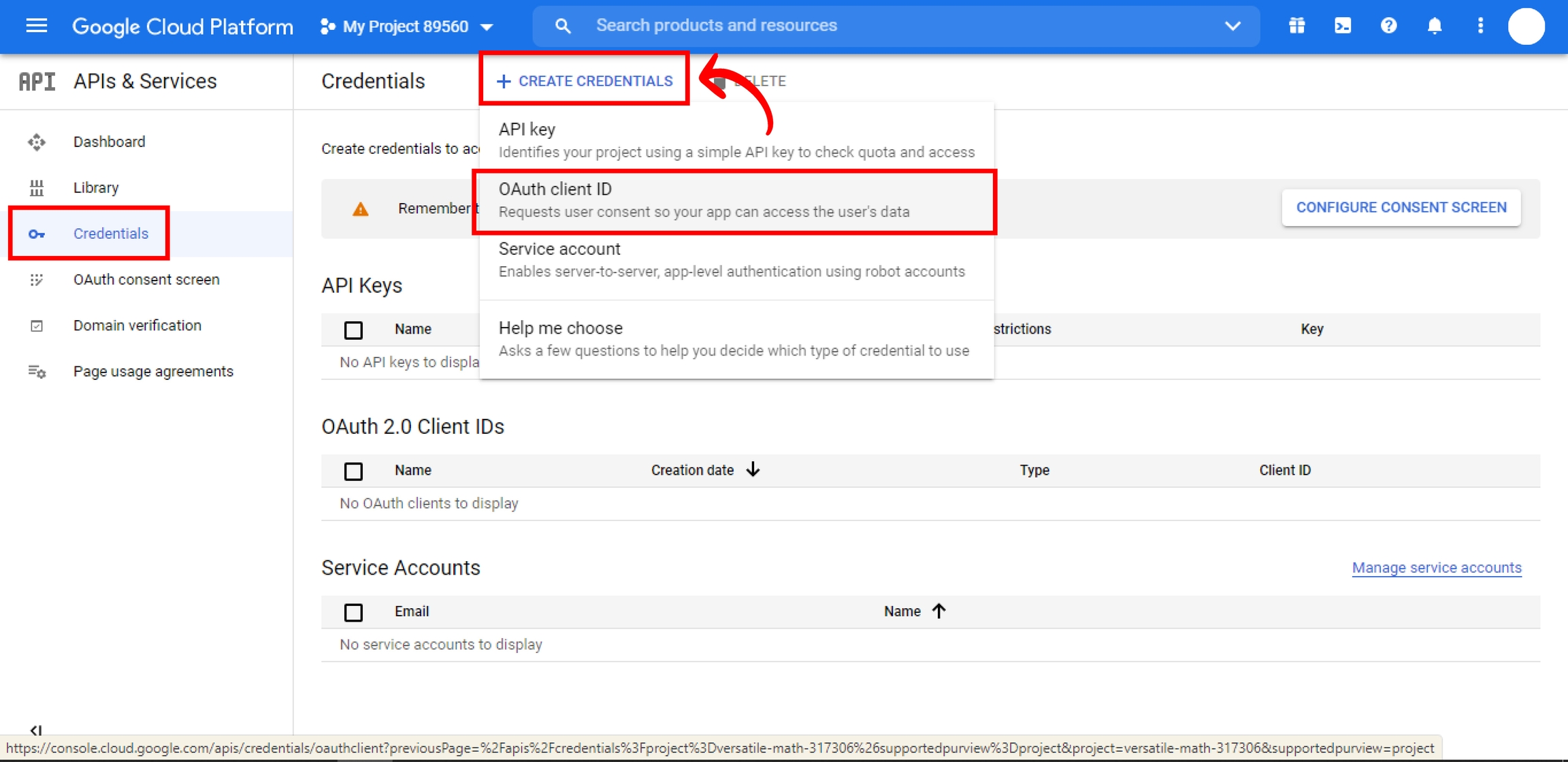Open Manage service accounts link
Viewport: 1568px width, 762px height.
[x=1436, y=568]
